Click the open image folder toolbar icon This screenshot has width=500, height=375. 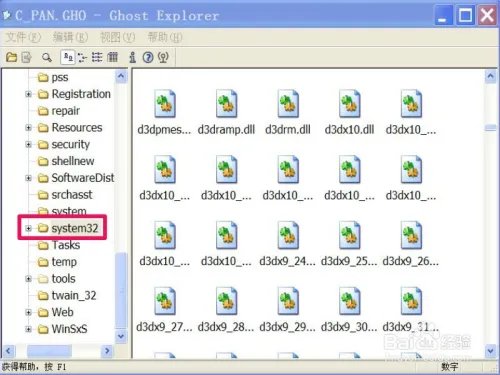(x=11, y=57)
